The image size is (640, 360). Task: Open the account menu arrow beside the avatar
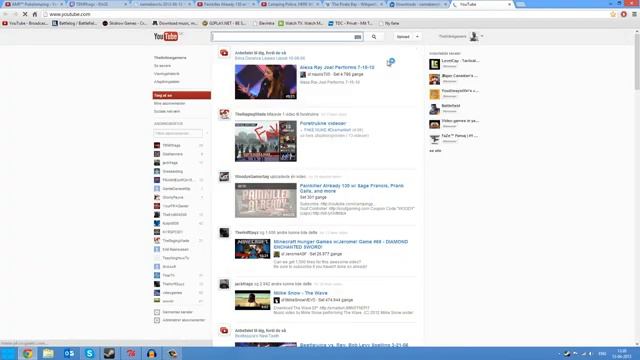click(482, 36)
